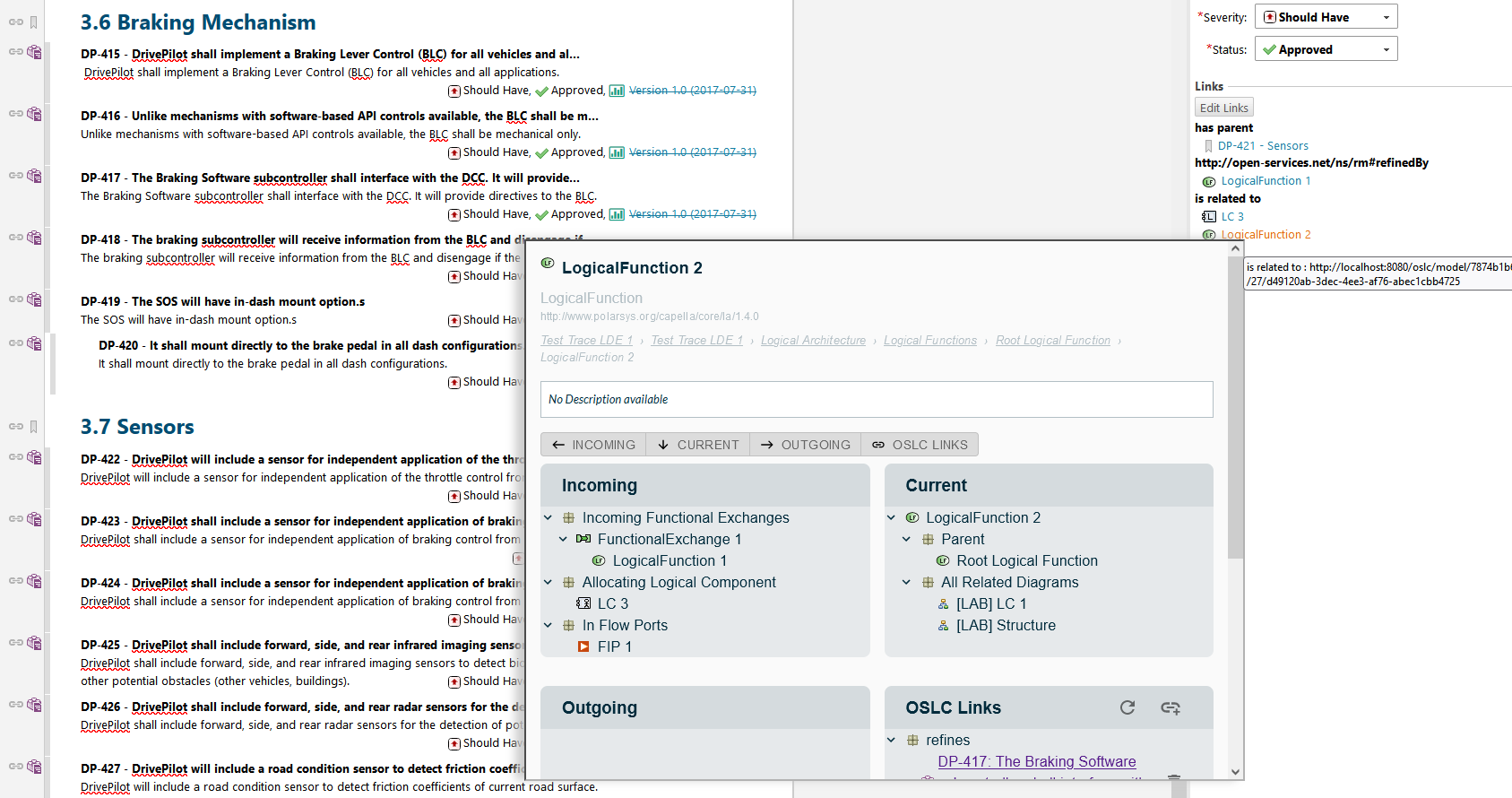Click the link icon beside DP-417

(15, 176)
